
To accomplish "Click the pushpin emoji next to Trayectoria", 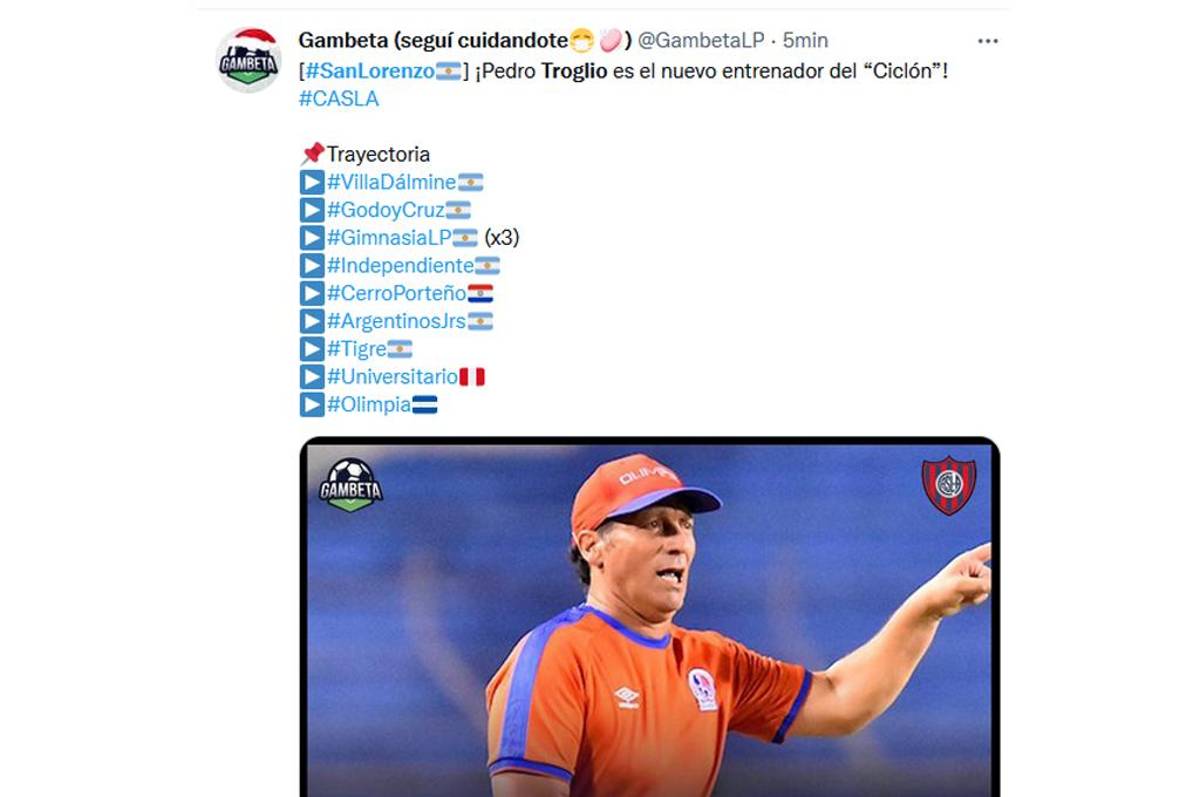I will 312,154.
